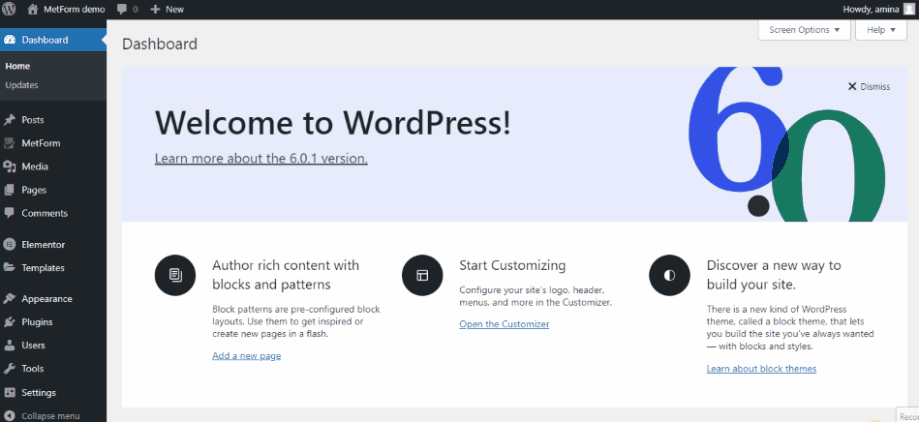Click the half-circle icon for block themes
The width and height of the screenshot is (919, 422).
coord(669,275)
